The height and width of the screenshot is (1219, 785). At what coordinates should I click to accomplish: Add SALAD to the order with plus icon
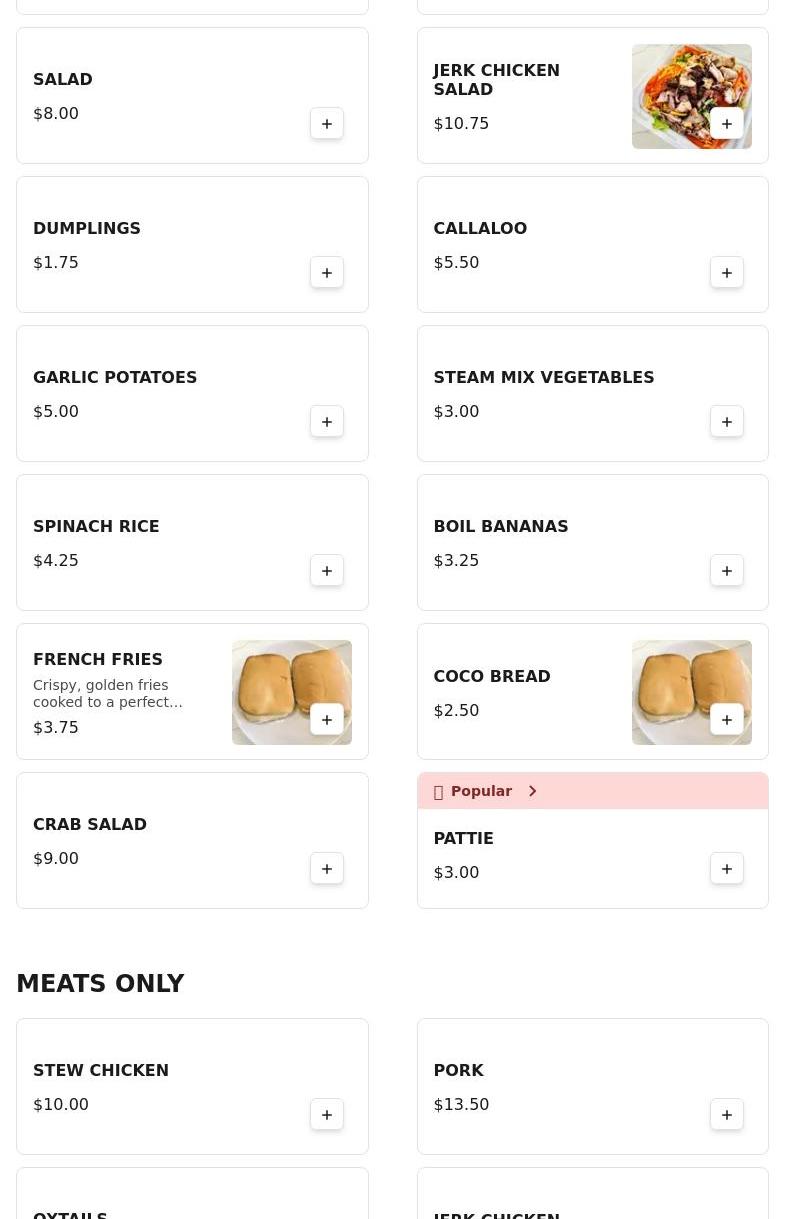click(327, 124)
